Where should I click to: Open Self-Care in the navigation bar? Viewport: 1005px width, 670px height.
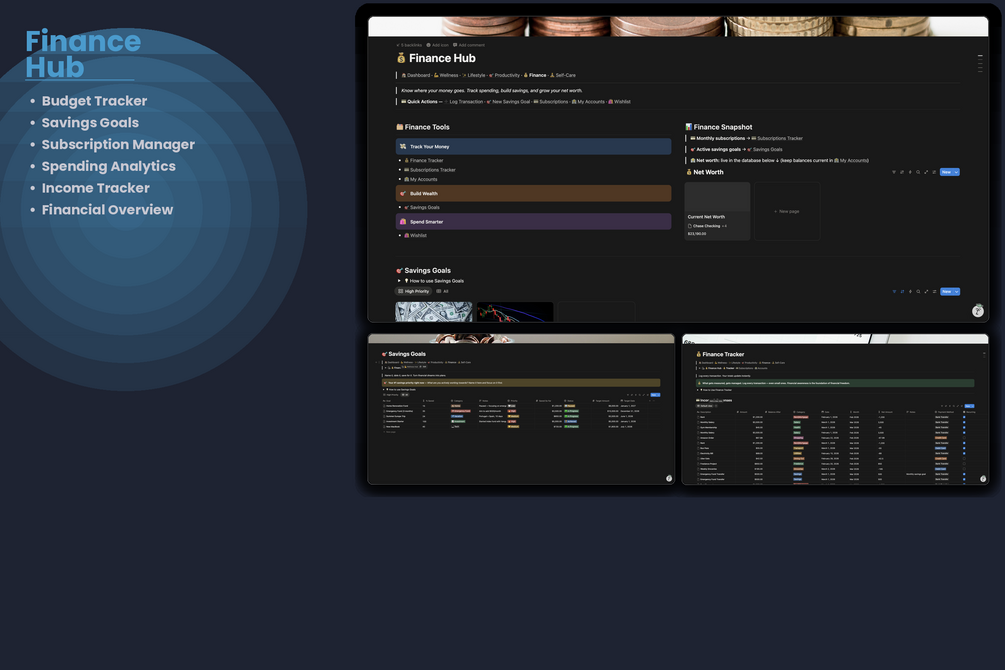(x=563, y=76)
